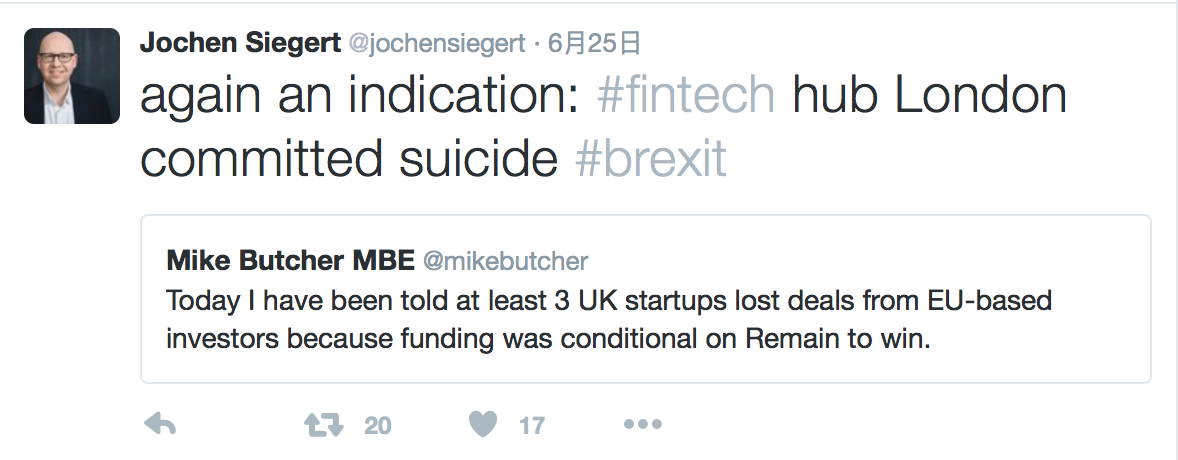
Task: Like the tweet with the heart icon
Action: 483,425
